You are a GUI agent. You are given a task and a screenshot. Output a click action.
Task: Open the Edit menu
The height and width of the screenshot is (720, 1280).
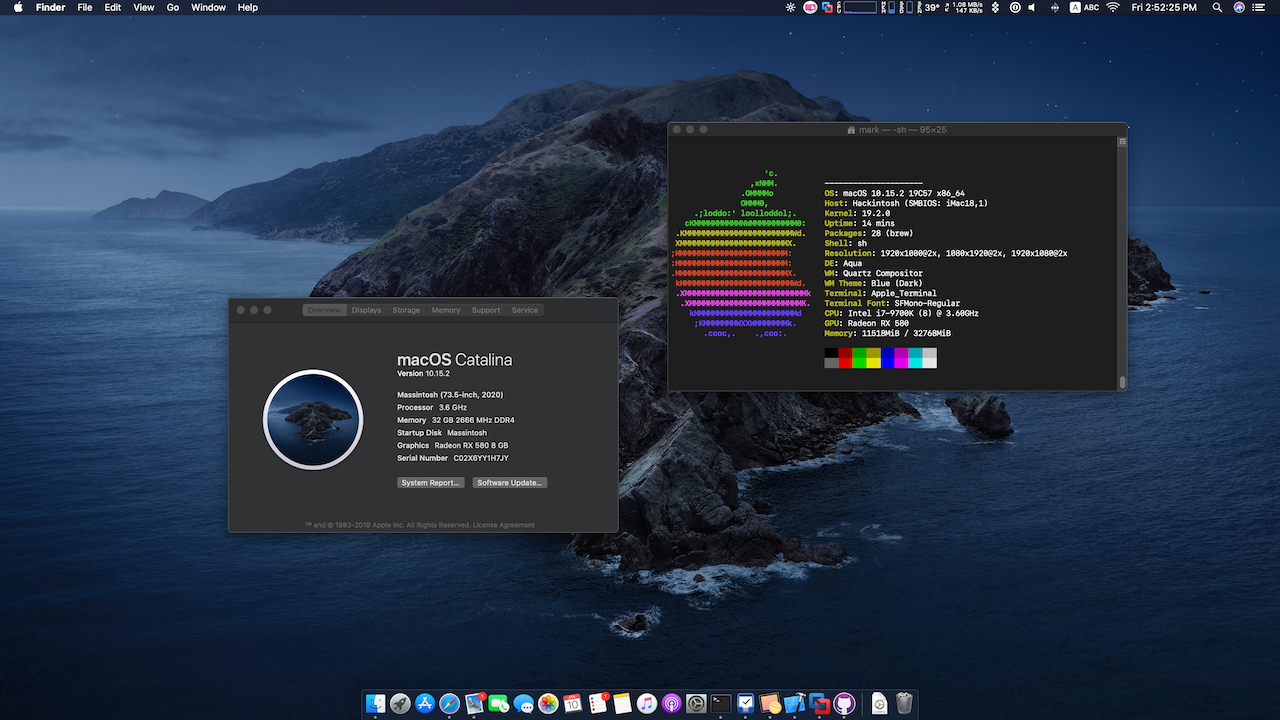(x=113, y=7)
